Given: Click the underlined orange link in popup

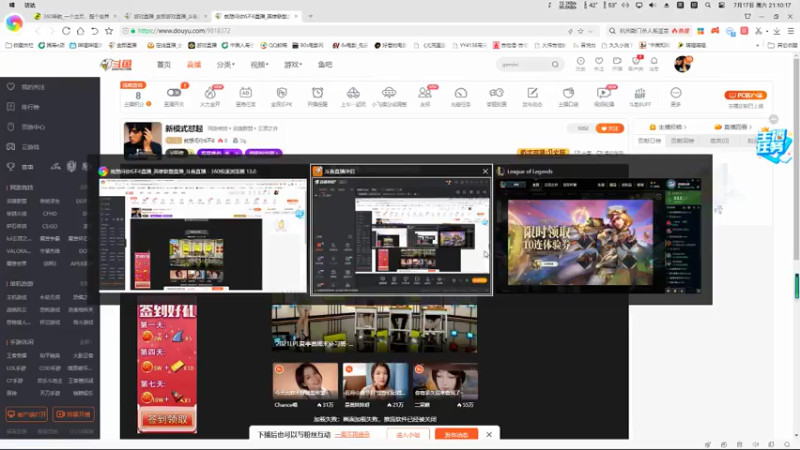Looking at the screenshot, I should coord(352,435).
